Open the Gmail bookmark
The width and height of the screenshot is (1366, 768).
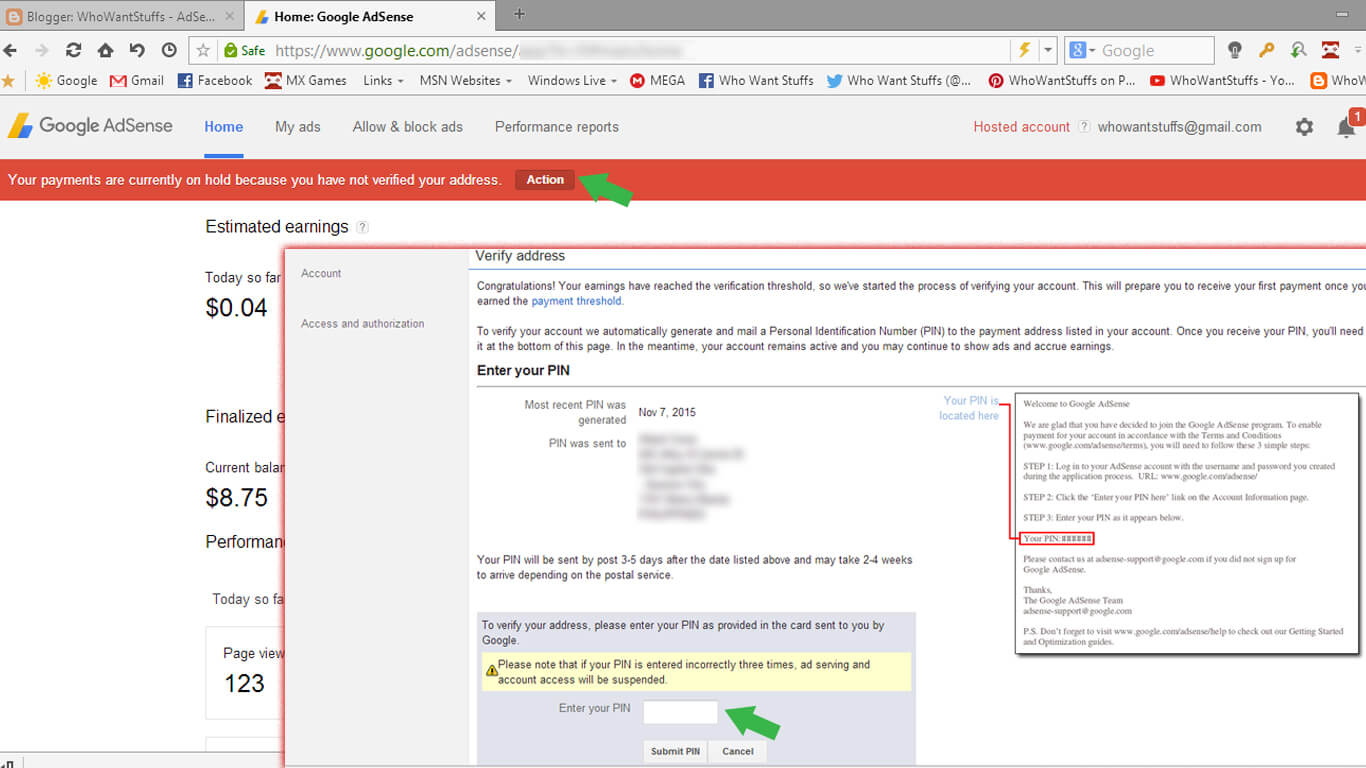(137, 80)
